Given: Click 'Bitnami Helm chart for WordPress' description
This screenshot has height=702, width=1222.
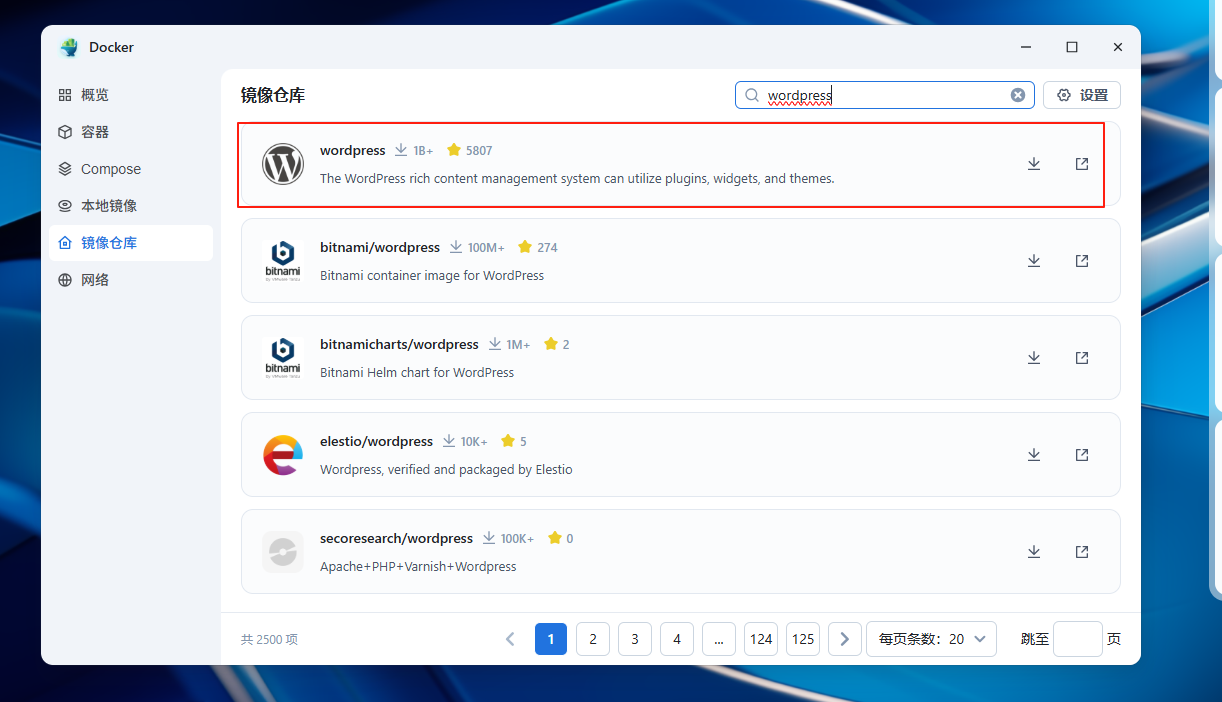Looking at the screenshot, I should [417, 372].
